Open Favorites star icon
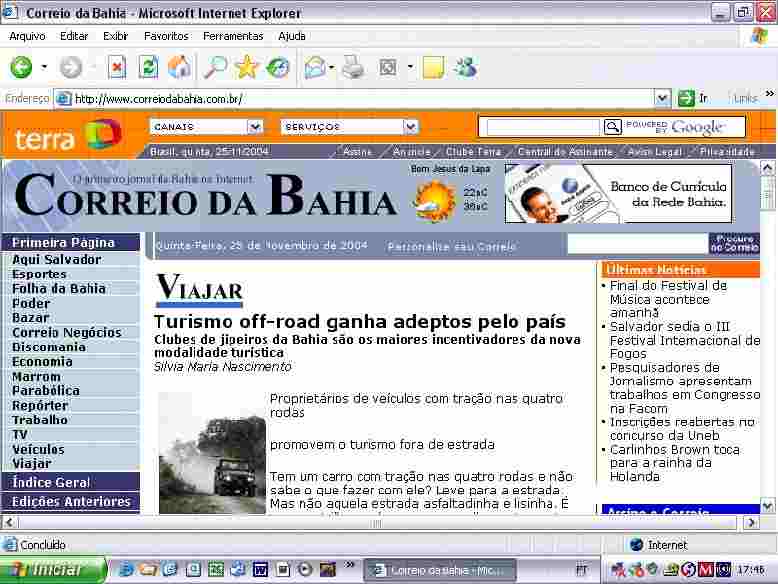The width and height of the screenshot is (778, 584). 247,67
